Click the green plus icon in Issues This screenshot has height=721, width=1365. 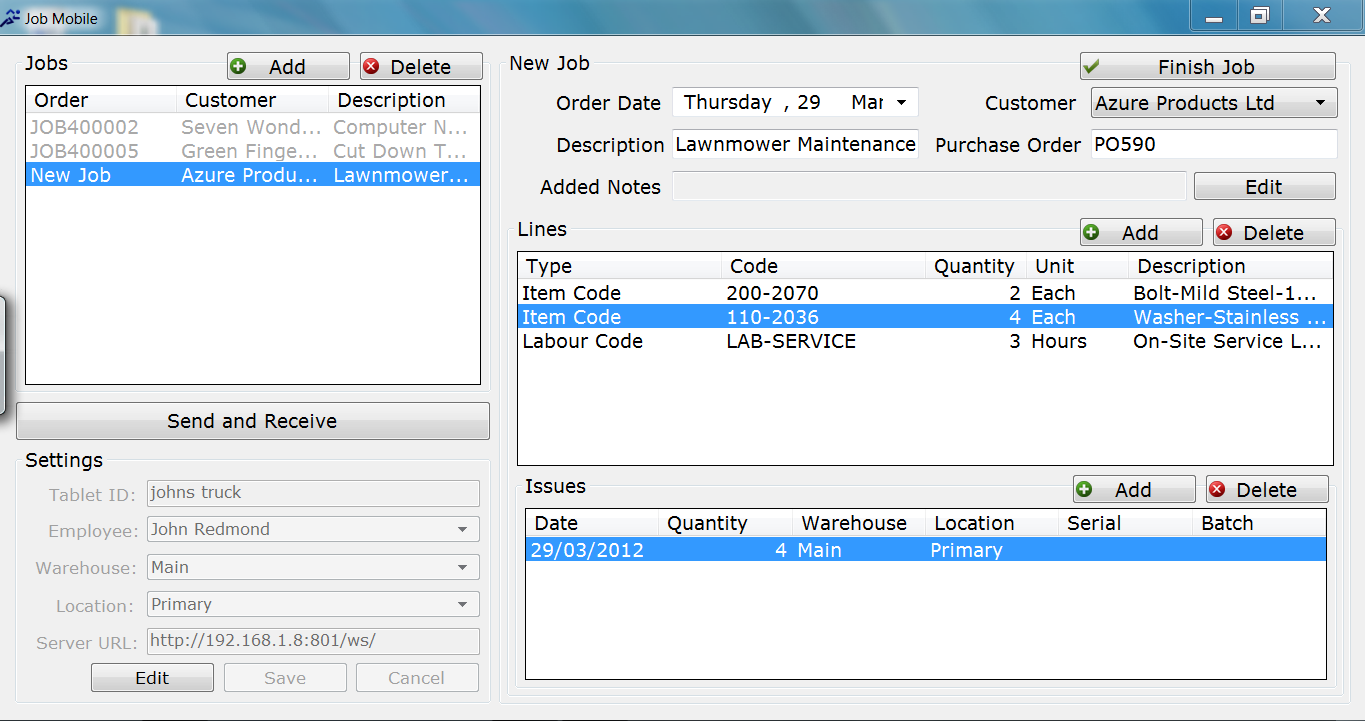[1084, 489]
